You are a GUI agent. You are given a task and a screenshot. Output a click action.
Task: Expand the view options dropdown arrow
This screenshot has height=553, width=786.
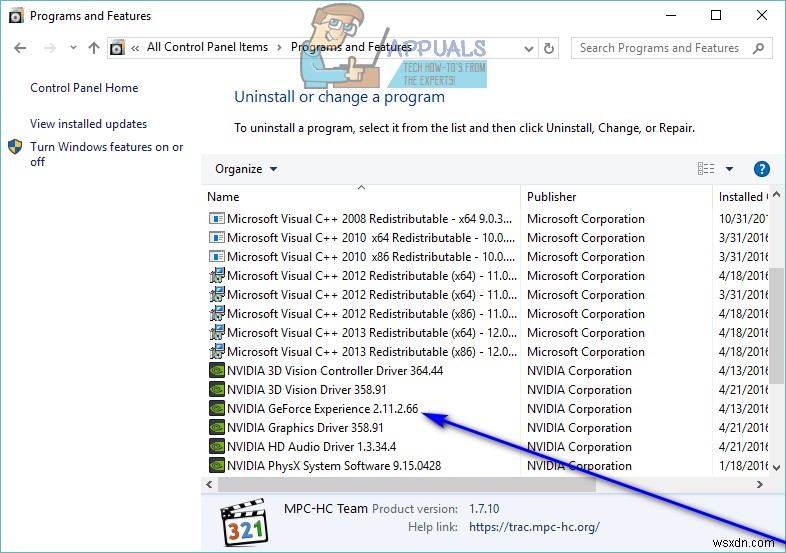(x=729, y=169)
